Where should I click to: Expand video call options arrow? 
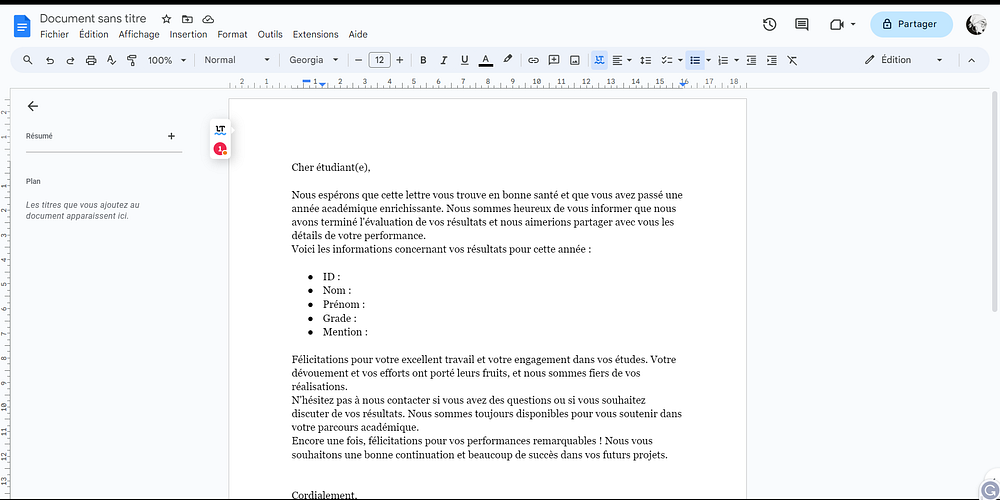pyautogui.click(x=853, y=25)
